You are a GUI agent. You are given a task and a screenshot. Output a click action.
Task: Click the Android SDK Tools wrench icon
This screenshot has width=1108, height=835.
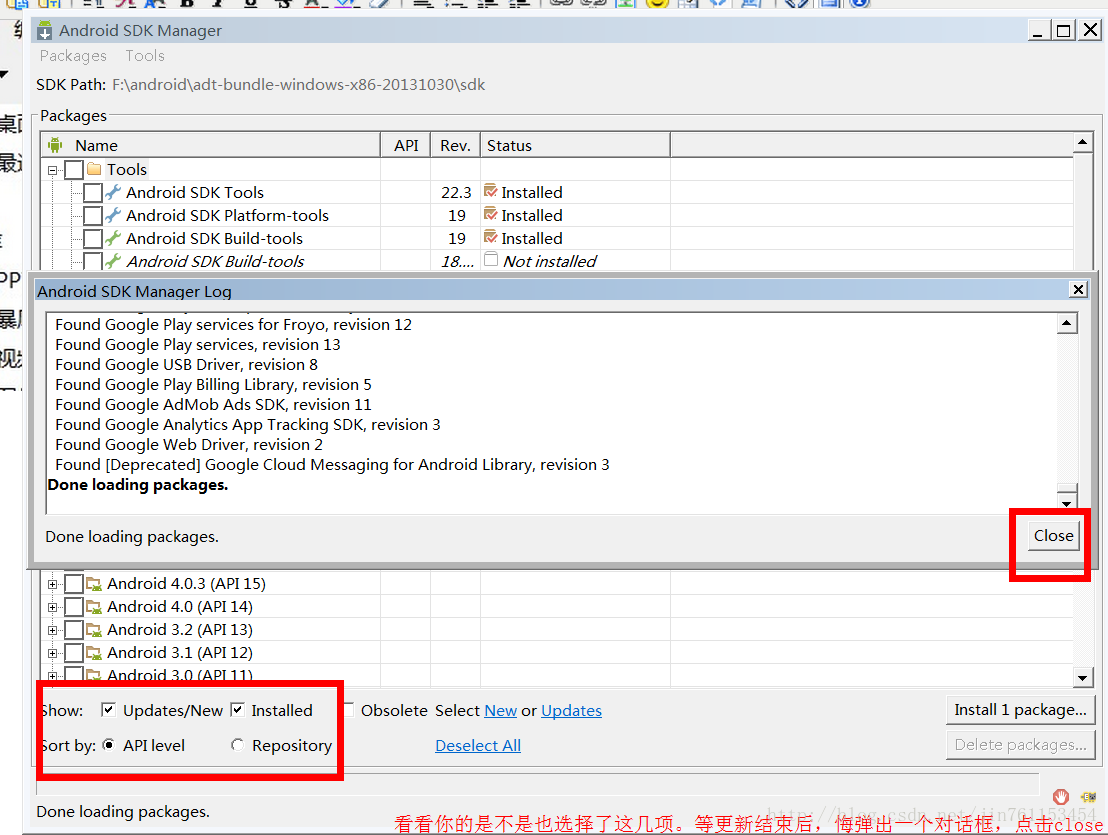coord(113,192)
